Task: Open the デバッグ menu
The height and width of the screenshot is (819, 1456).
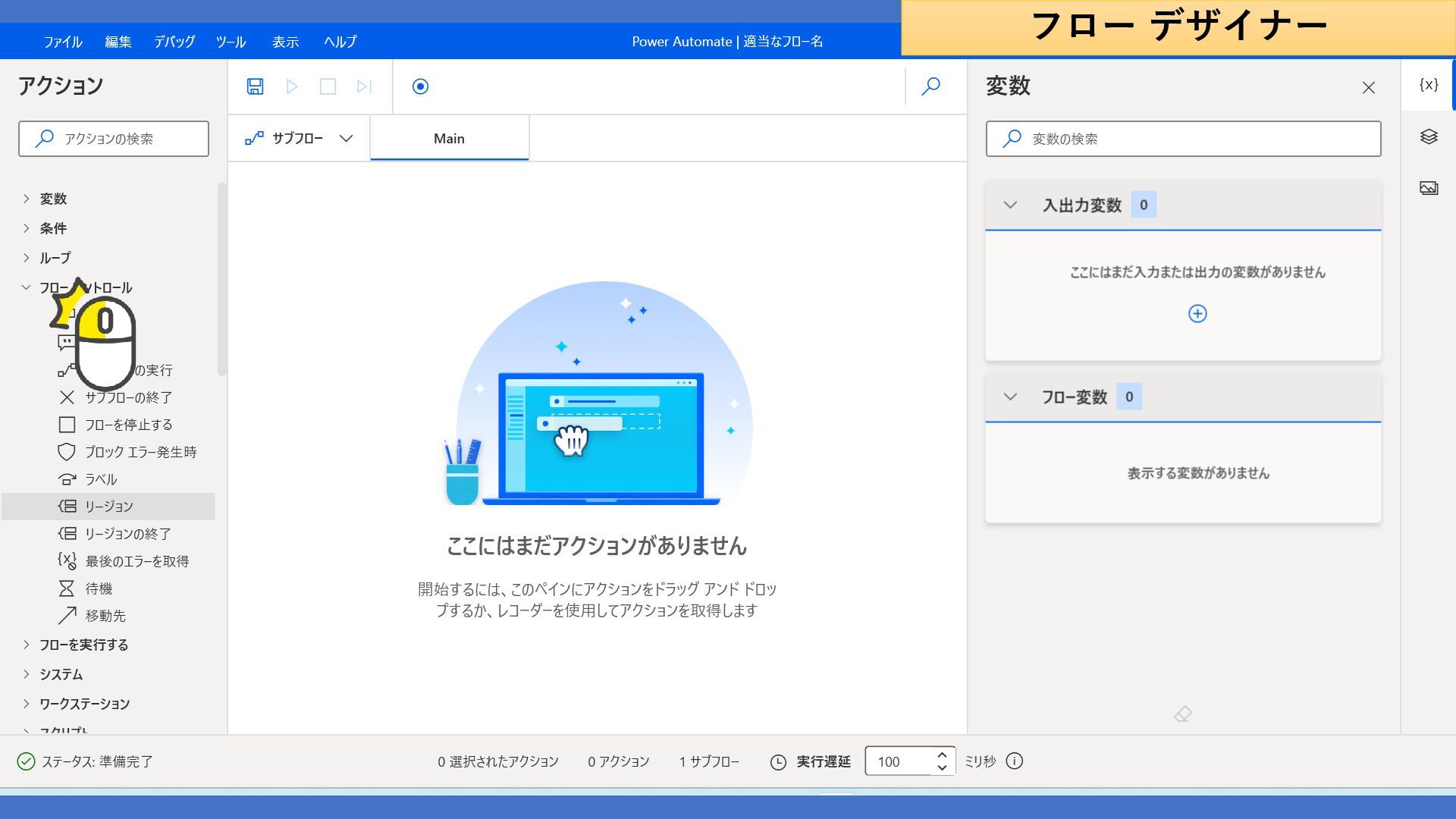Action: pyautogui.click(x=174, y=42)
